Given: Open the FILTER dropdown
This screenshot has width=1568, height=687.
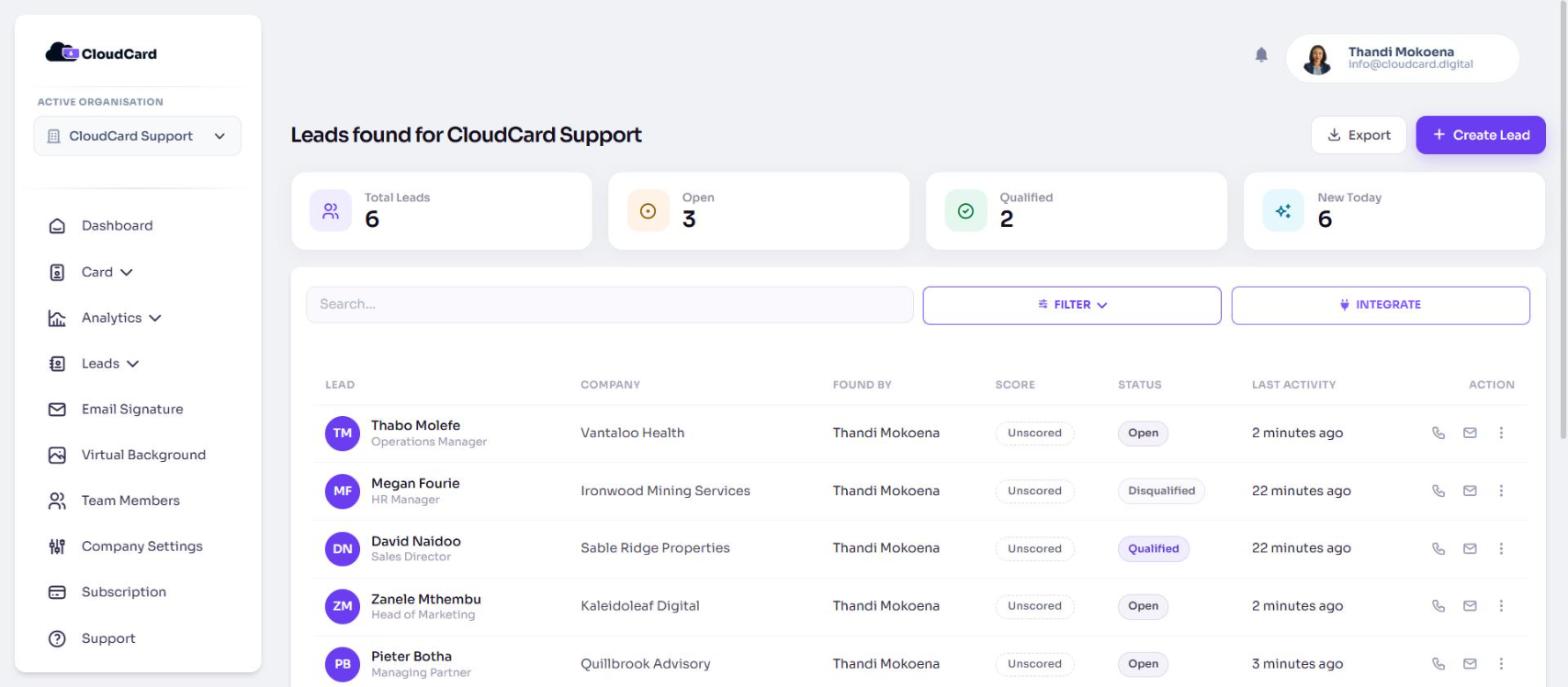Looking at the screenshot, I should click(1072, 305).
